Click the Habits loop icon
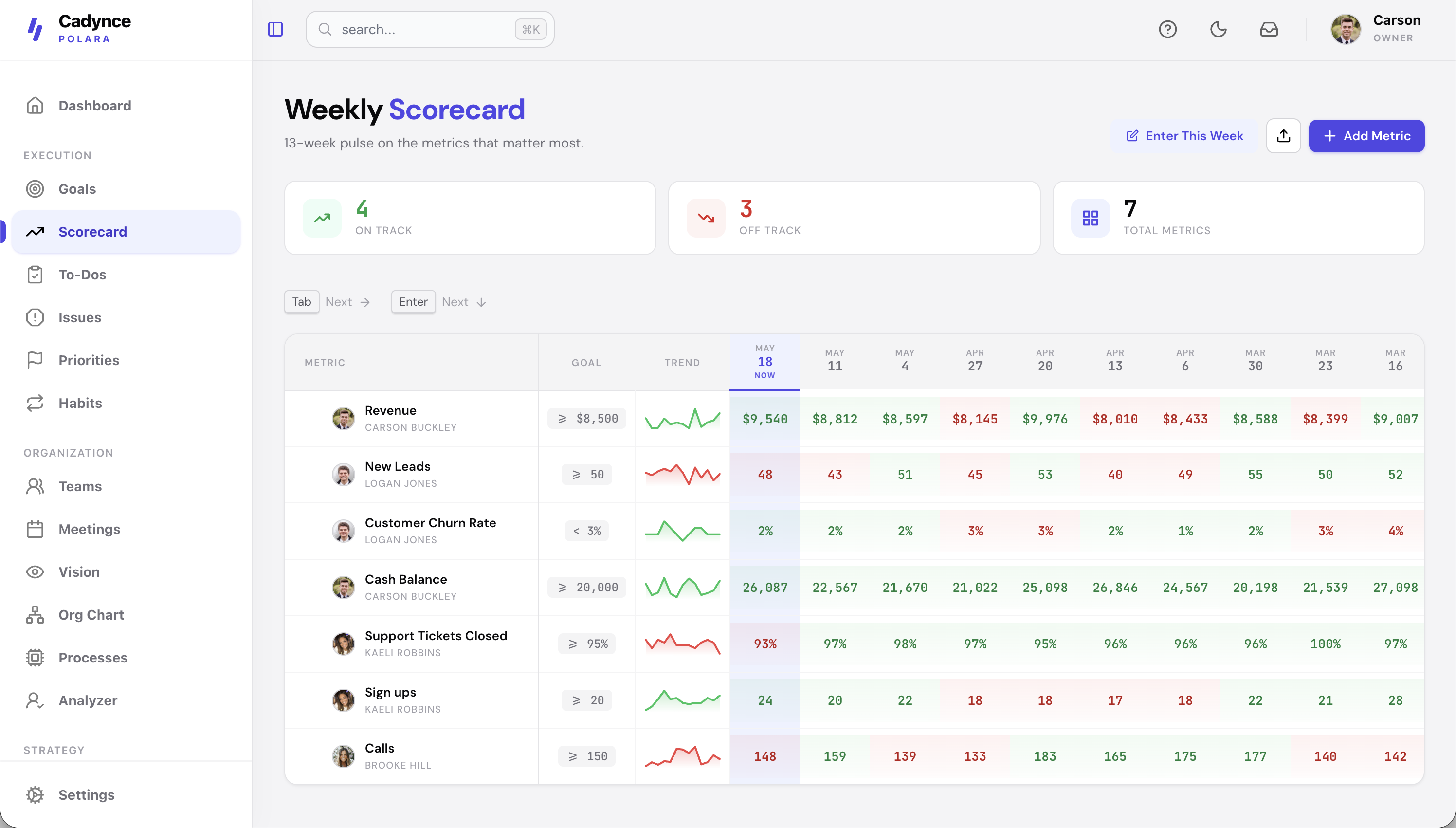This screenshot has height=828, width=1456. coord(35,403)
